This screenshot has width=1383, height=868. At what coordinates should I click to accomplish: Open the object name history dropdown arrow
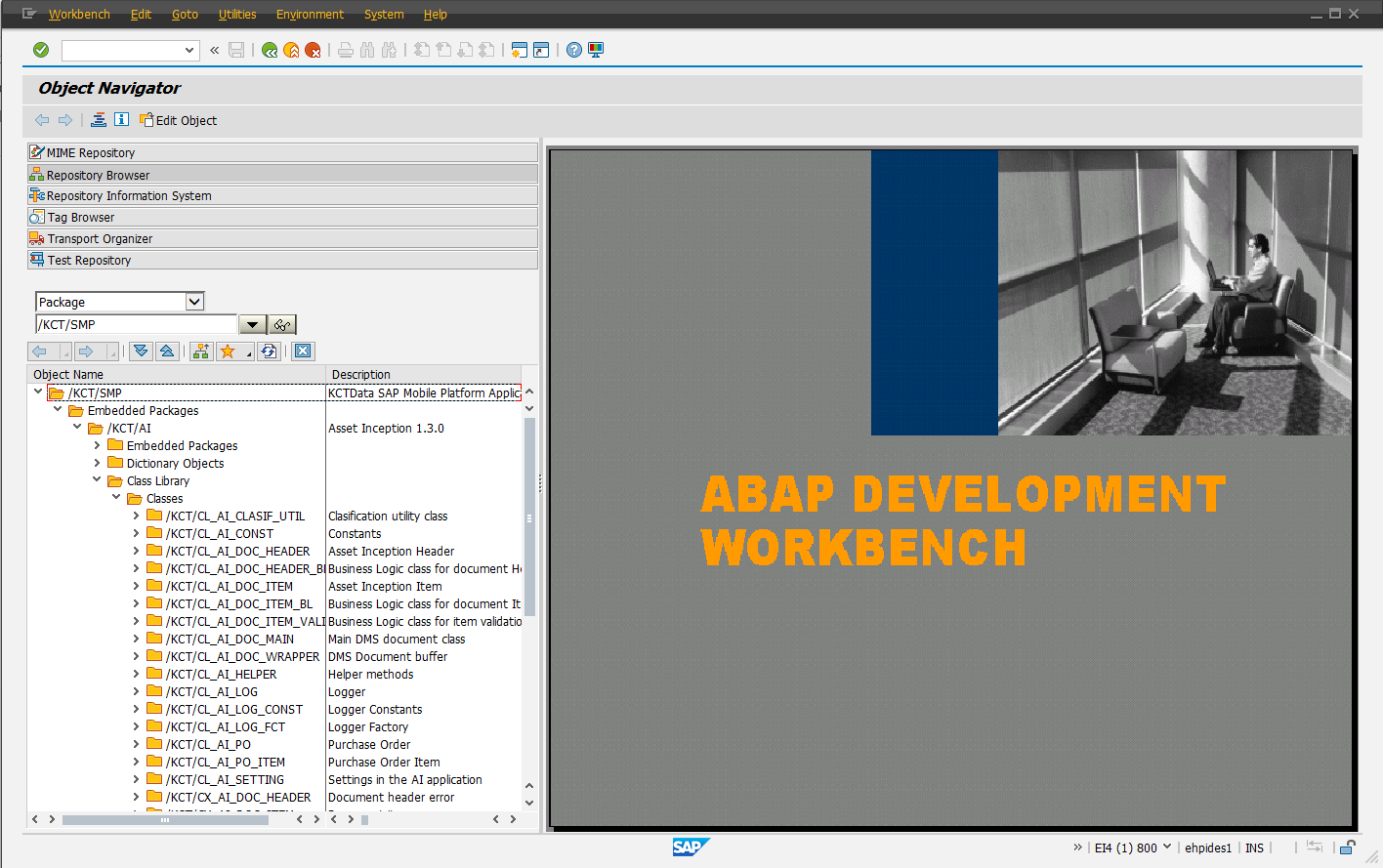click(x=252, y=324)
